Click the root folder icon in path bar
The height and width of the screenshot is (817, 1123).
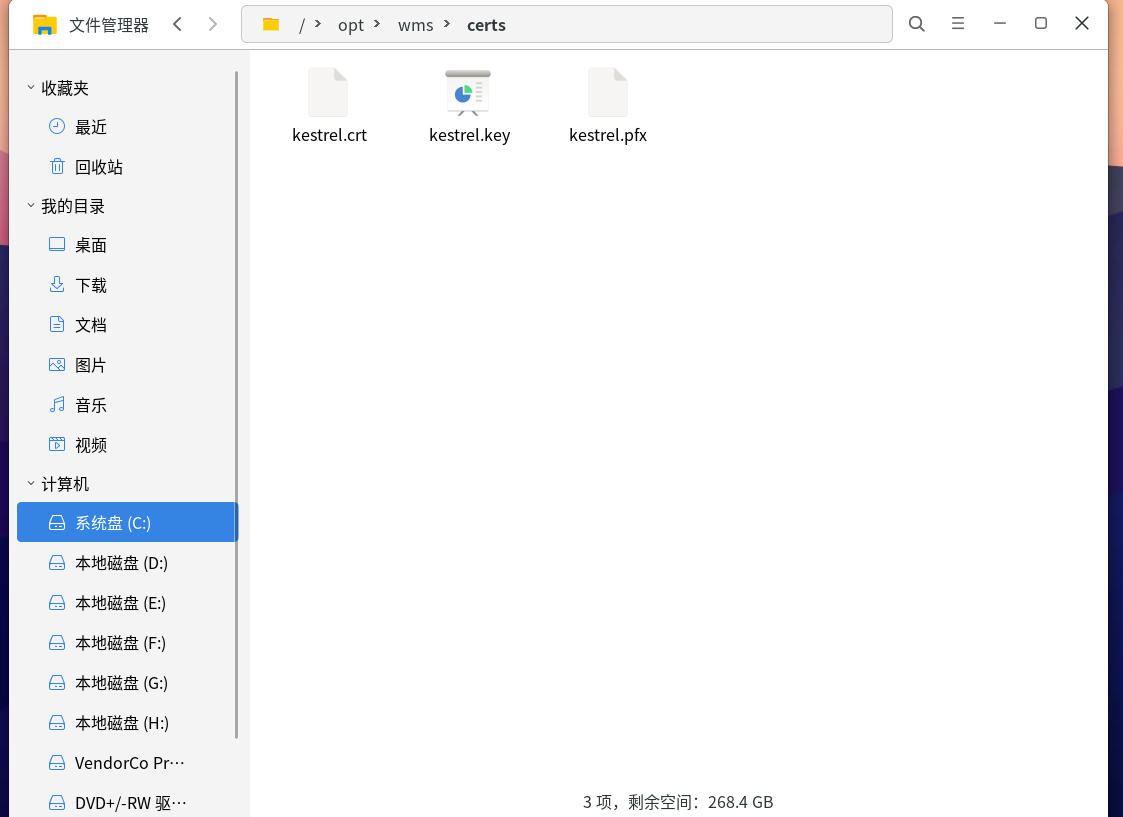(x=271, y=24)
